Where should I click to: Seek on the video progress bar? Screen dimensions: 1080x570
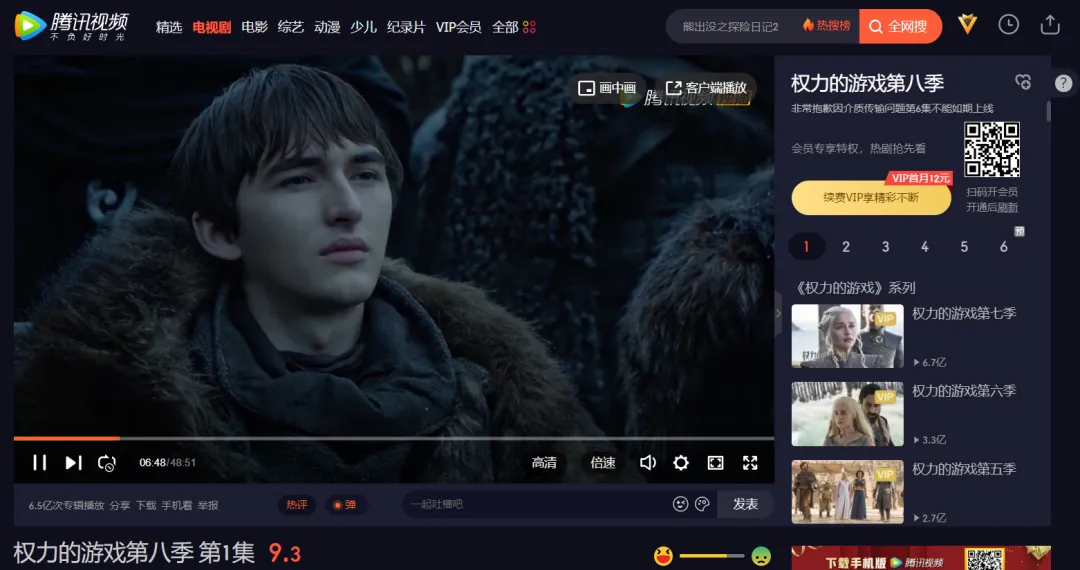pyautogui.click(x=394, y=438)
